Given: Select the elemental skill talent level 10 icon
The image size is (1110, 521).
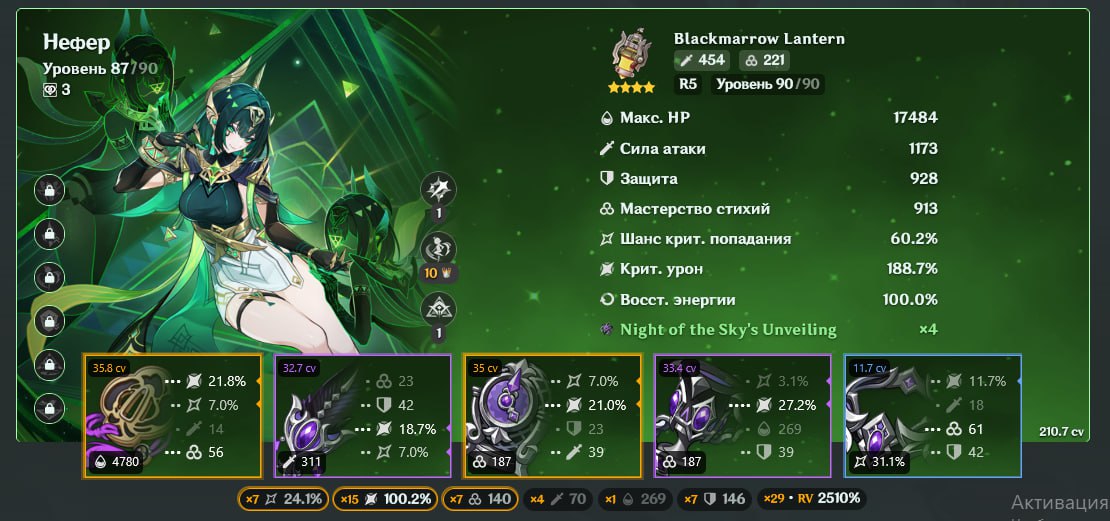Looking at the screenshot, I should [x=439, y=250].
